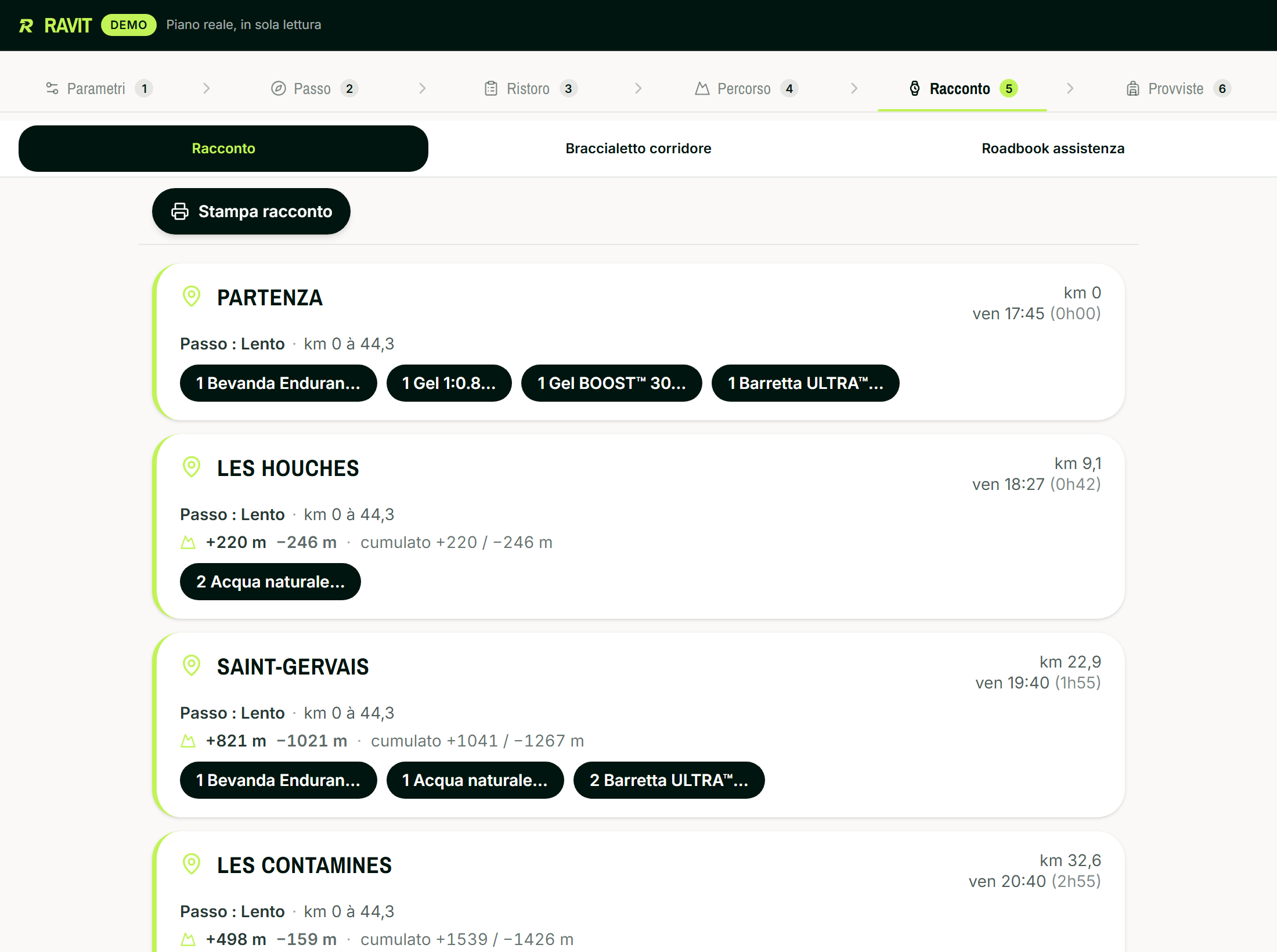Click the LES HOUCHES location pin icon
Image resolution: width=1277 pixels, height=952 pixels.
pos(192,467)
